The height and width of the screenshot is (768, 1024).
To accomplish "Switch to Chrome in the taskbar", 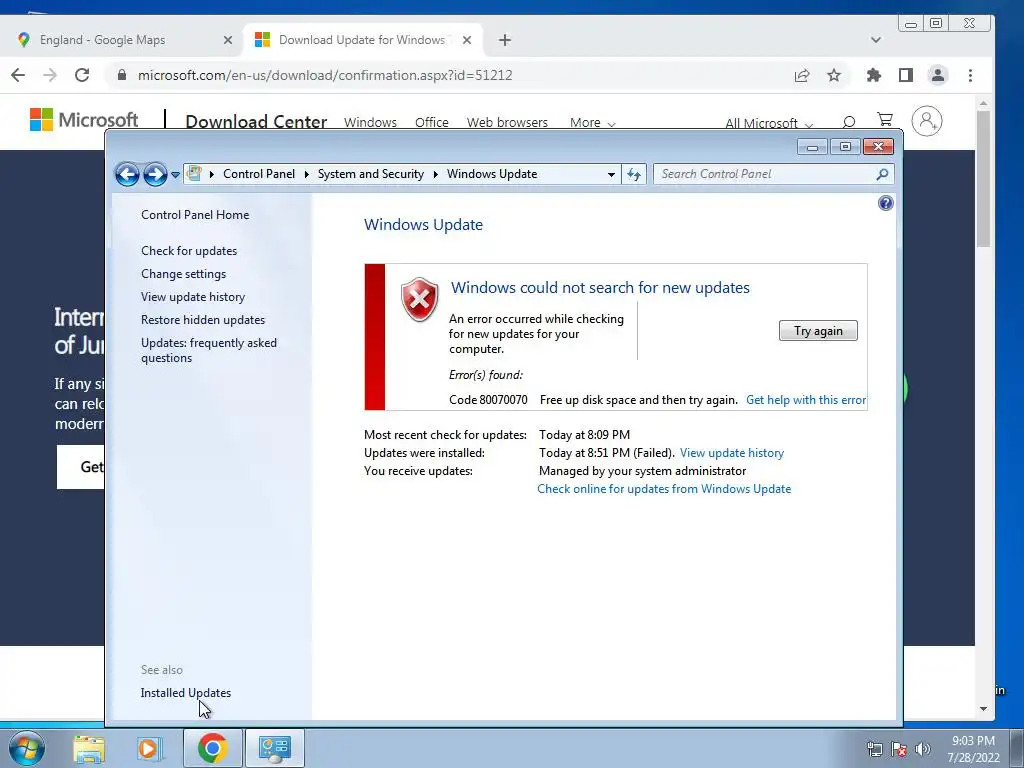I will pos(212,748).
